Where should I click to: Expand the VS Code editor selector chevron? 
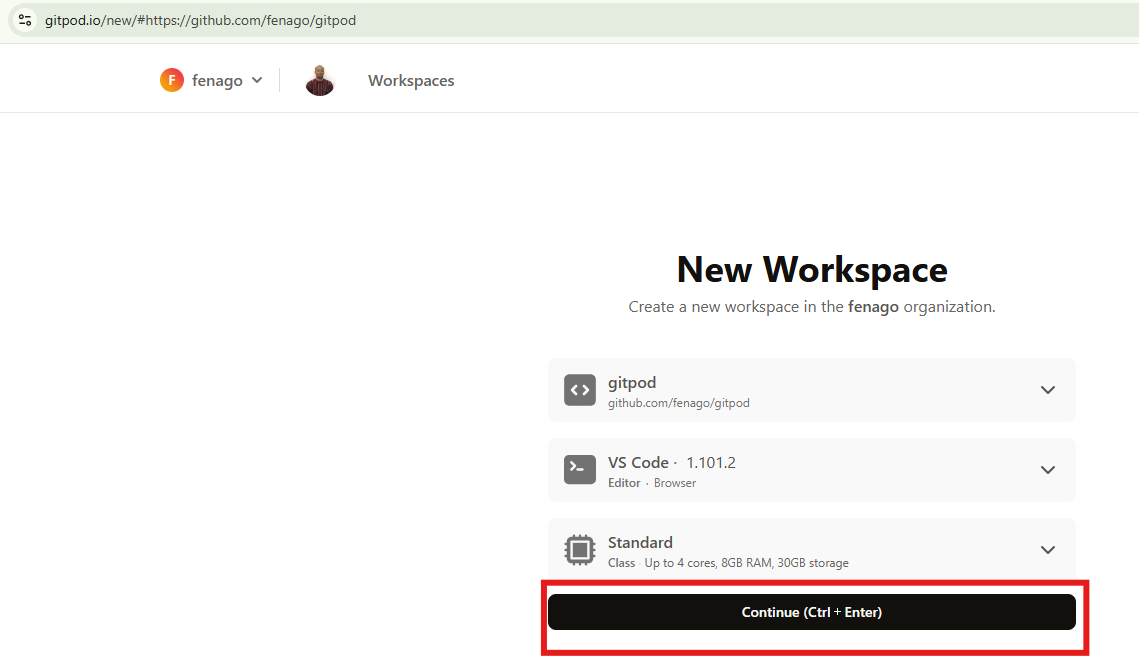pyautogui.click(x=1047, y=470)
